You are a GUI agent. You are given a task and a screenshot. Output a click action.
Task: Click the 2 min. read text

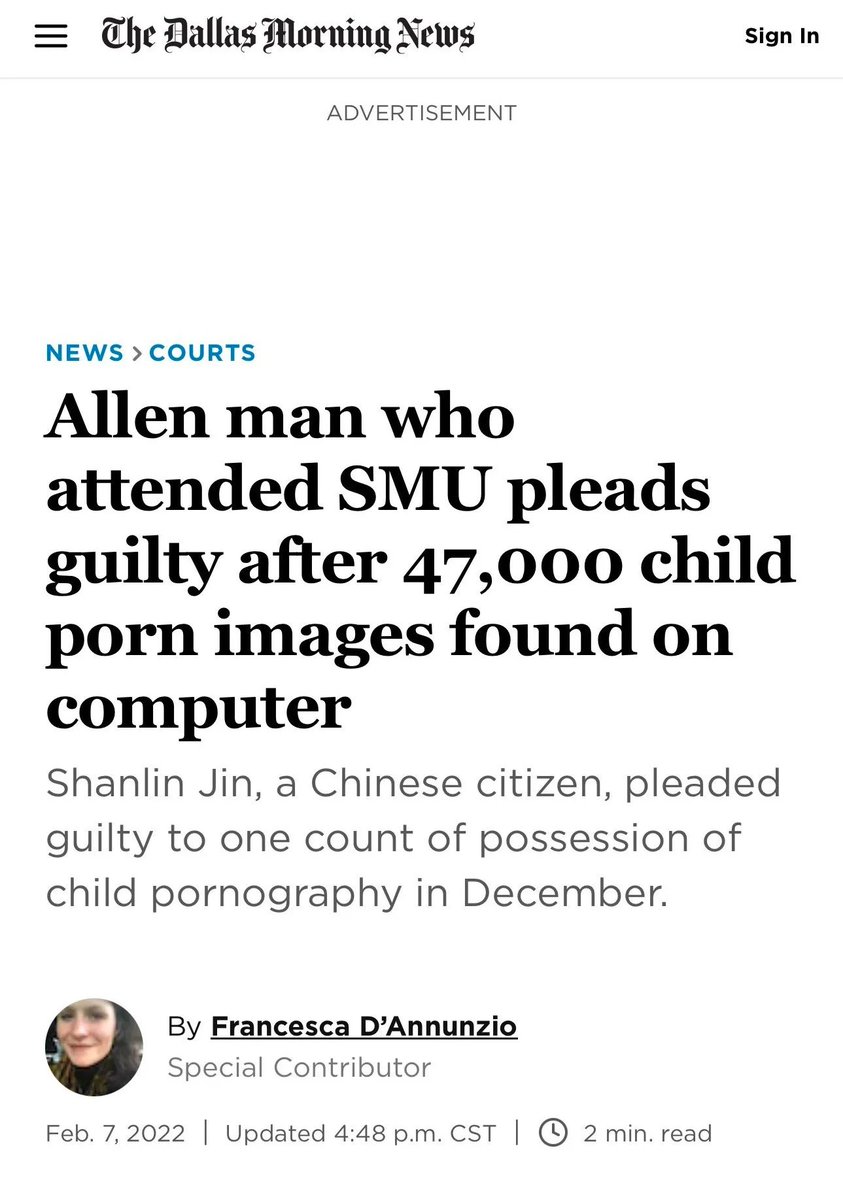coord(647,1133)
